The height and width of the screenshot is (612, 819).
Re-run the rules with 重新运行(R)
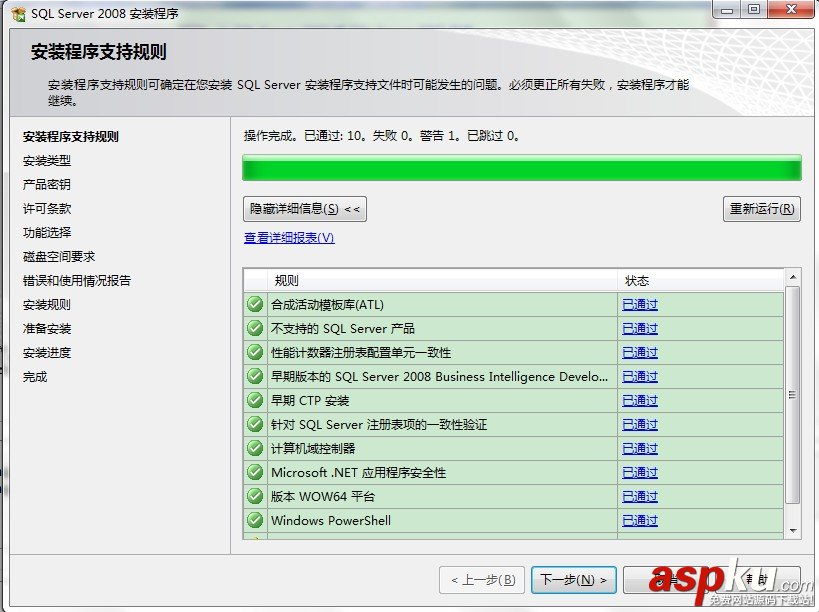point(762,209)
